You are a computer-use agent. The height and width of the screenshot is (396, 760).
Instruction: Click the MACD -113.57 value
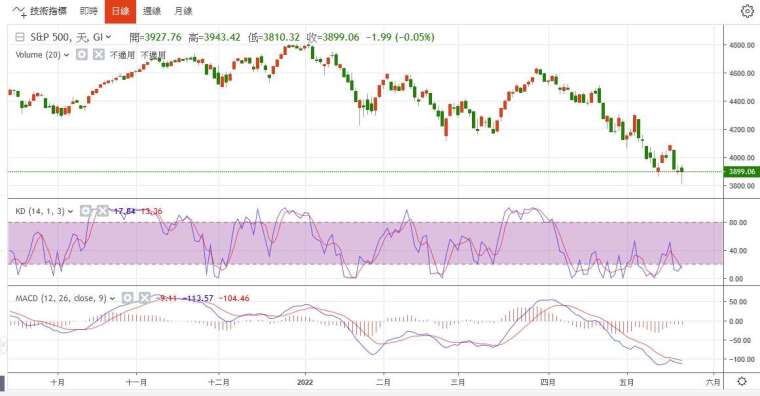pyautogui.click(x=199, y=298)
